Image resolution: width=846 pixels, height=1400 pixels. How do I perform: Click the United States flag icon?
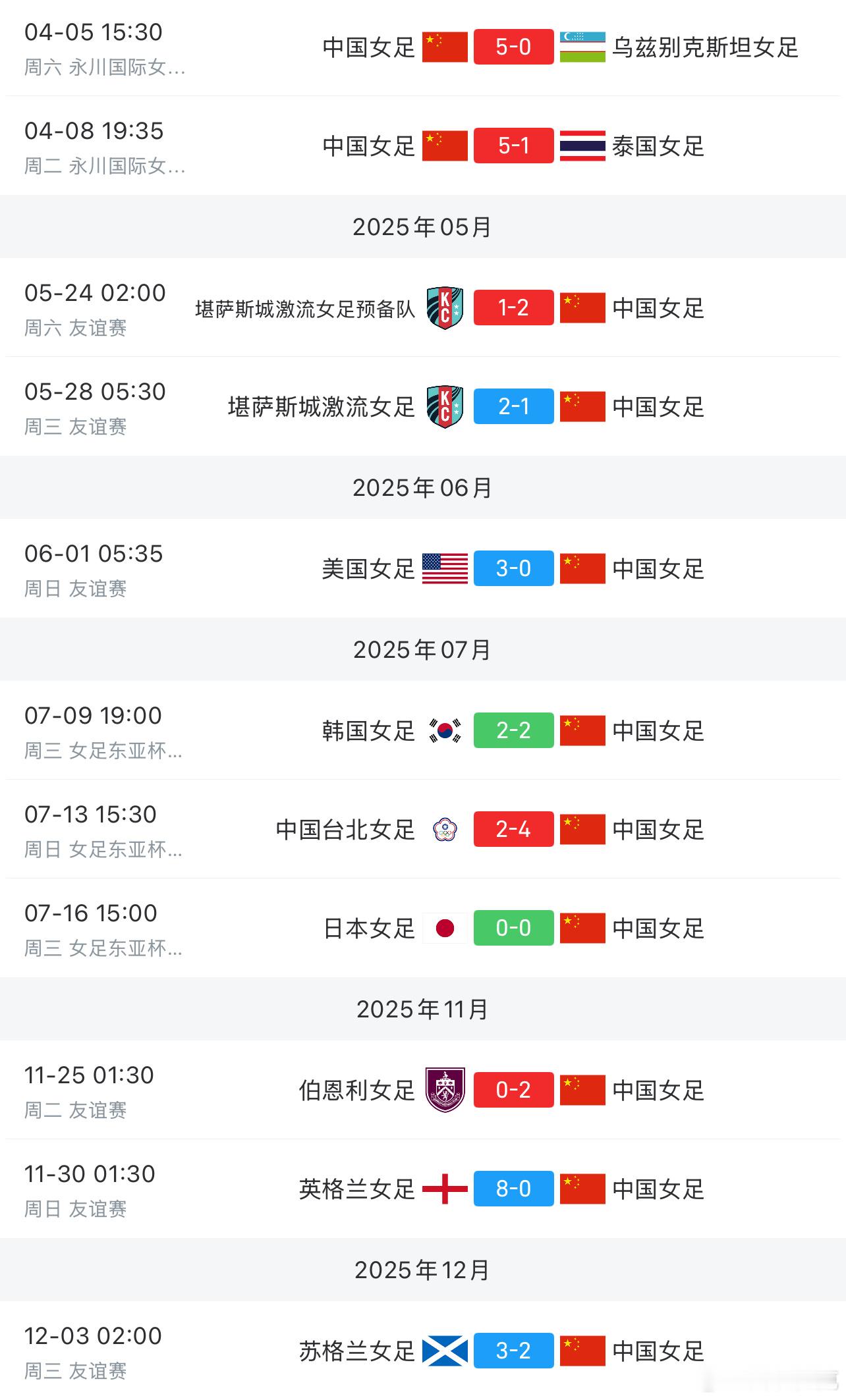click(445, 568)
